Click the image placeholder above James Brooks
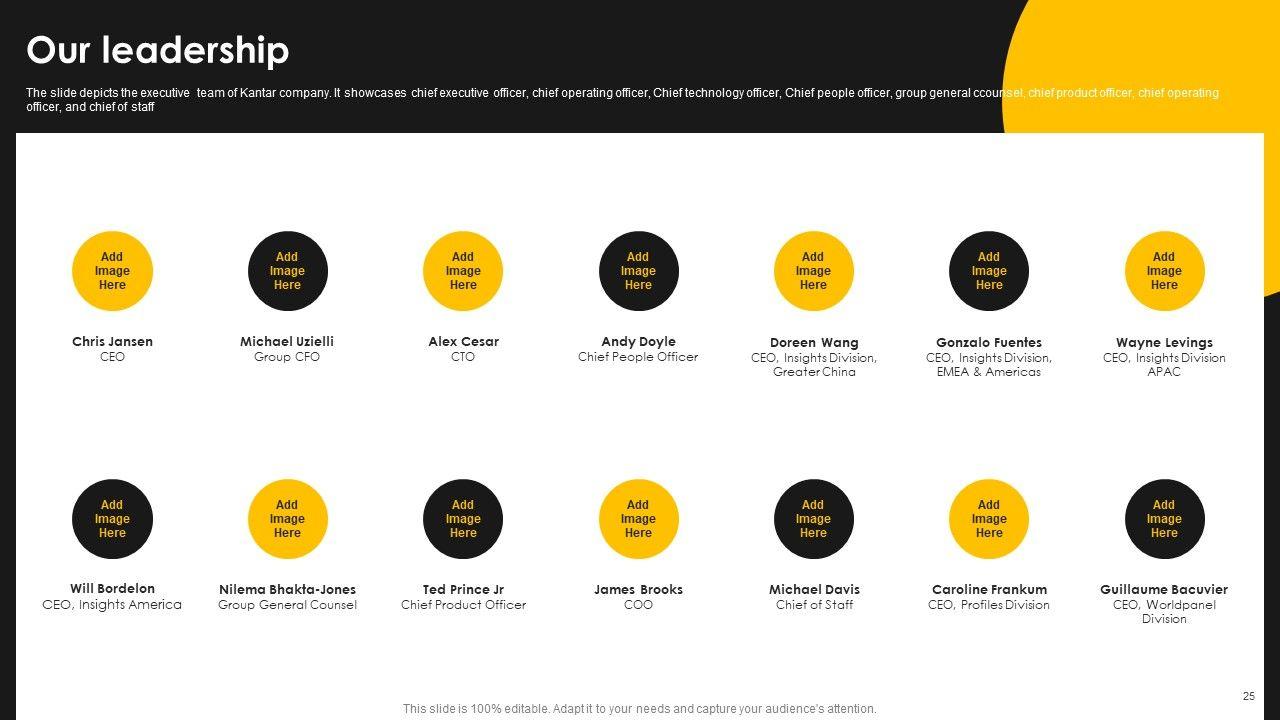The width and height of the screenshot is (1280, 720). pyautogui.click(x=638, y=519)
